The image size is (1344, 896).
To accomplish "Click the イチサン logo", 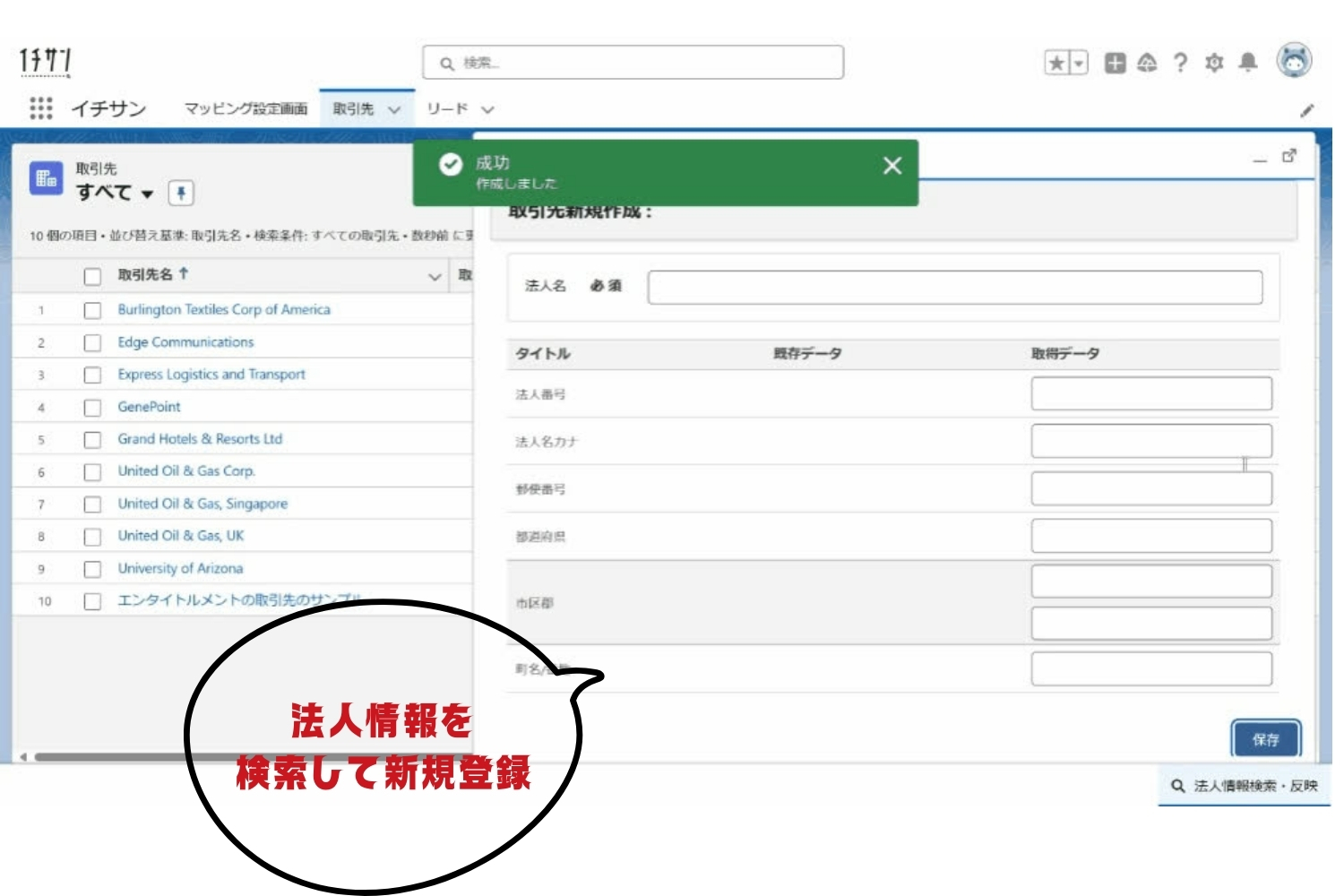I will point(46,61).
